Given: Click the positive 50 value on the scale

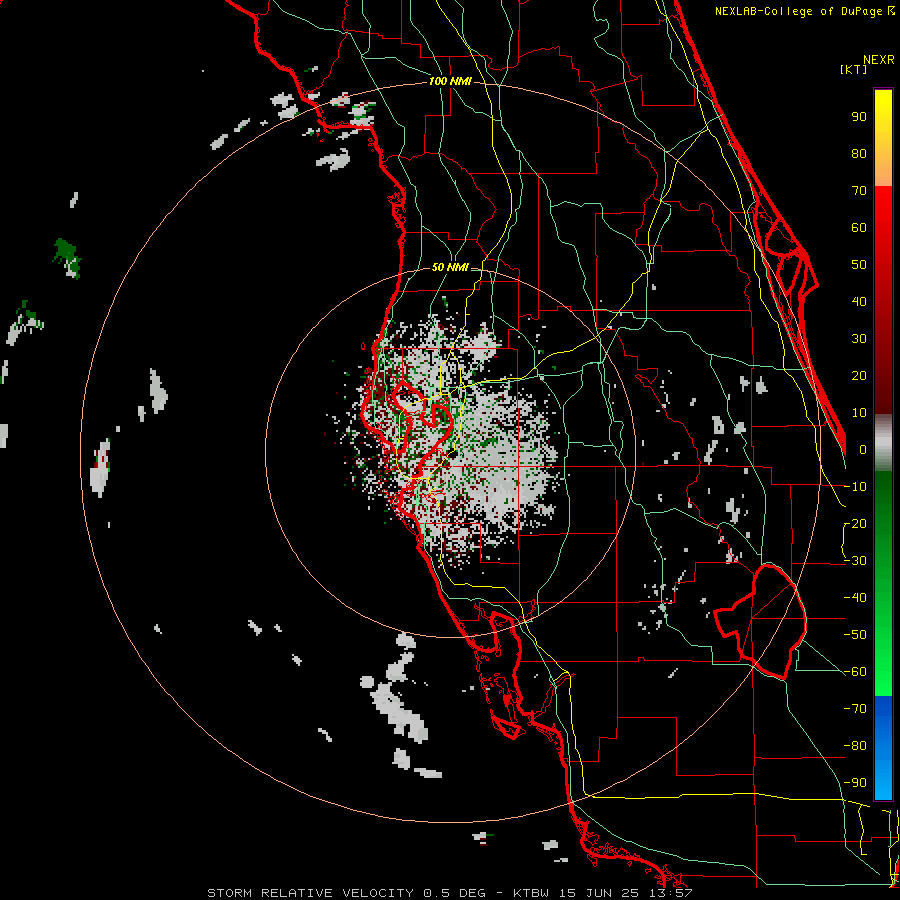Looking at the screenshot, I should pos(859,265).
